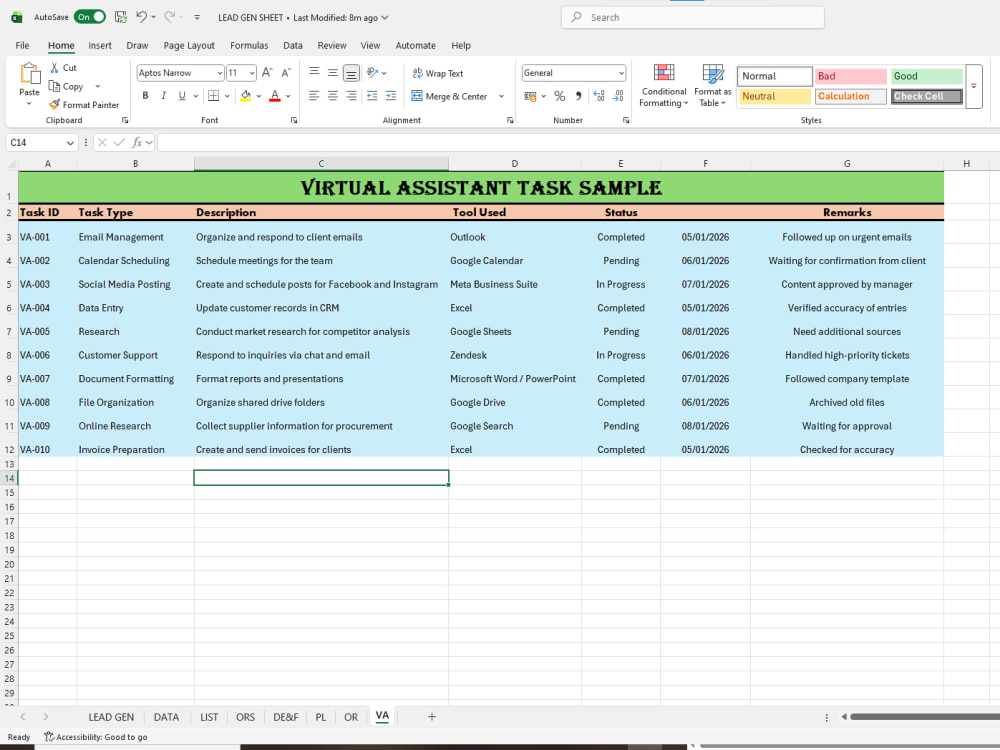Open Conditional Formatting icon
This screenshot has height=750, width=1000.
coord(664,73)
